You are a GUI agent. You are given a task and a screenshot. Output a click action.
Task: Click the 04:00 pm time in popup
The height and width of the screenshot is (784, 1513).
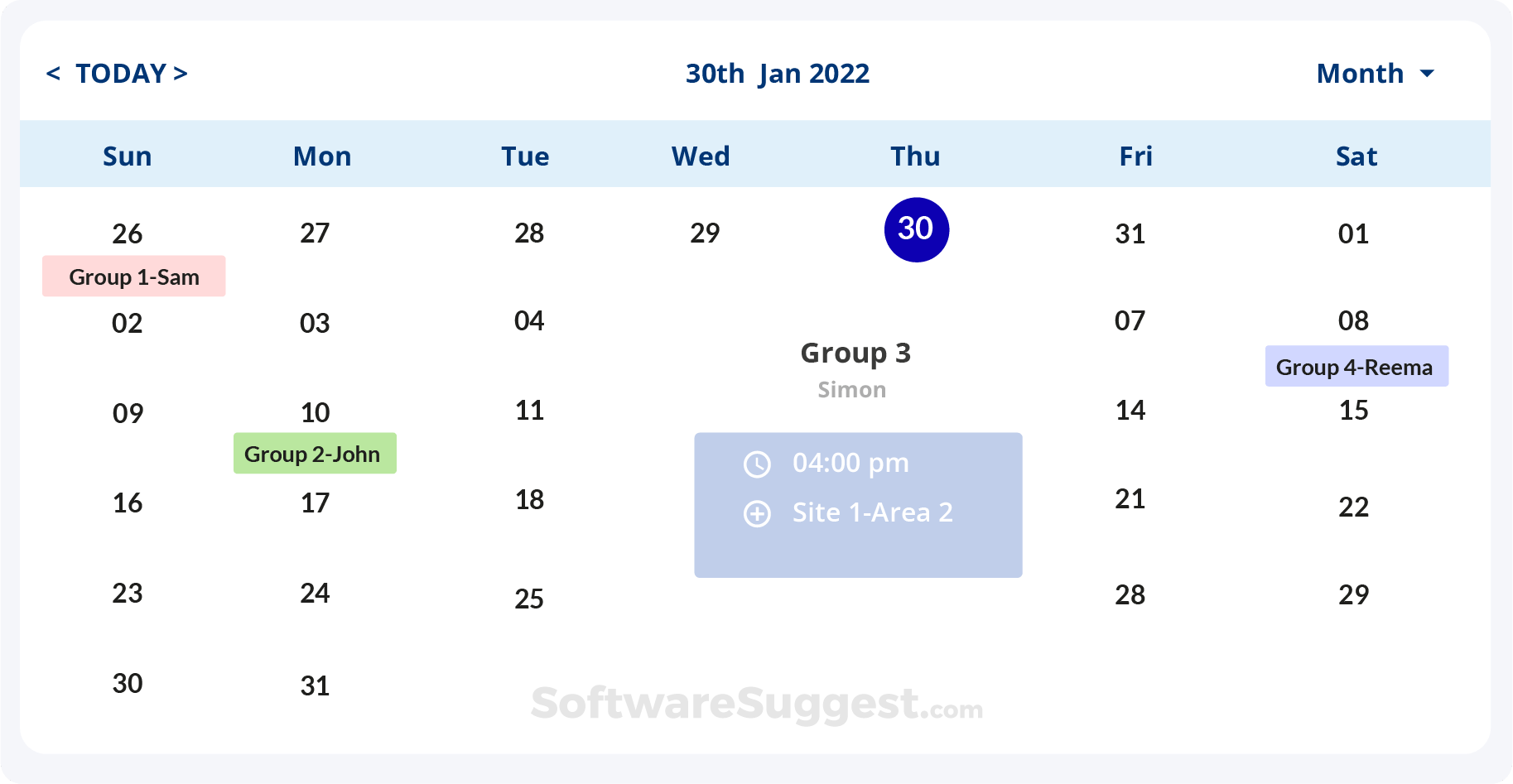click(850, 463)
